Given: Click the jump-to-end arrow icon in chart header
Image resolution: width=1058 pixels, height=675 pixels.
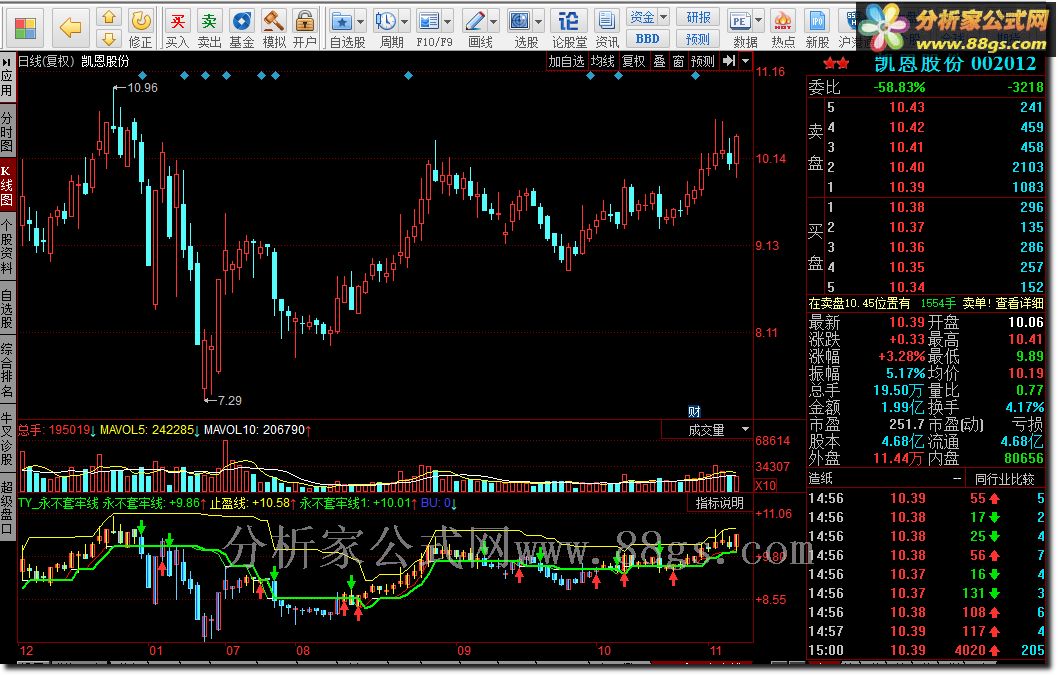Looking at the screenshot, I should point(729,61).
